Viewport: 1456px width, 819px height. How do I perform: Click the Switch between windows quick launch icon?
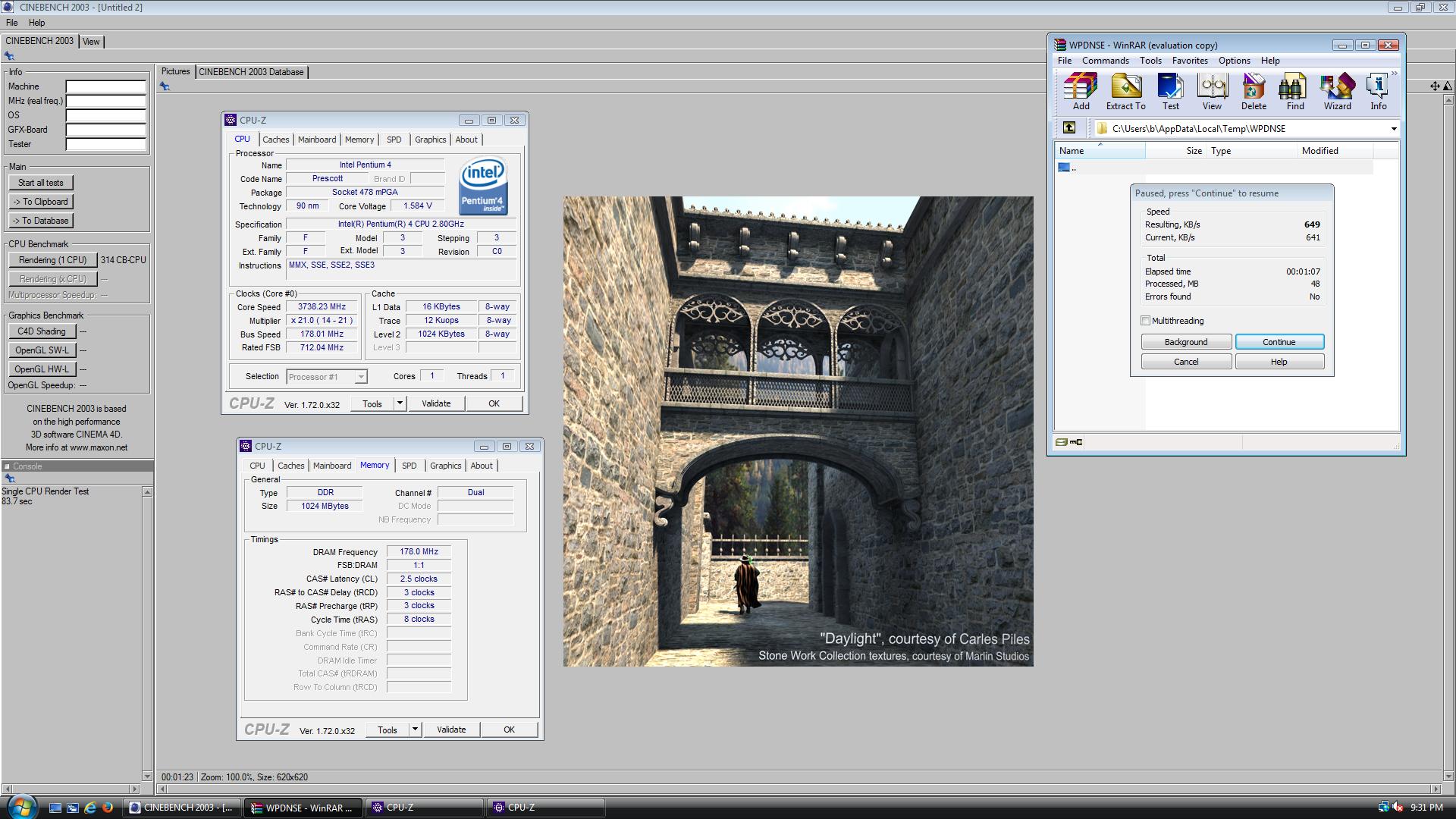point(72,808)
